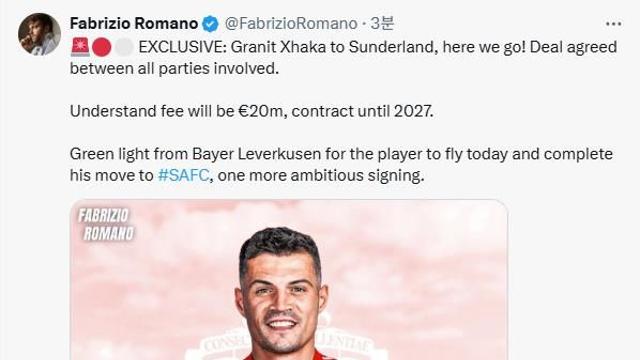
Task: Click the white circle emoji
Action: pyautogui.click(x=124, y=48)
